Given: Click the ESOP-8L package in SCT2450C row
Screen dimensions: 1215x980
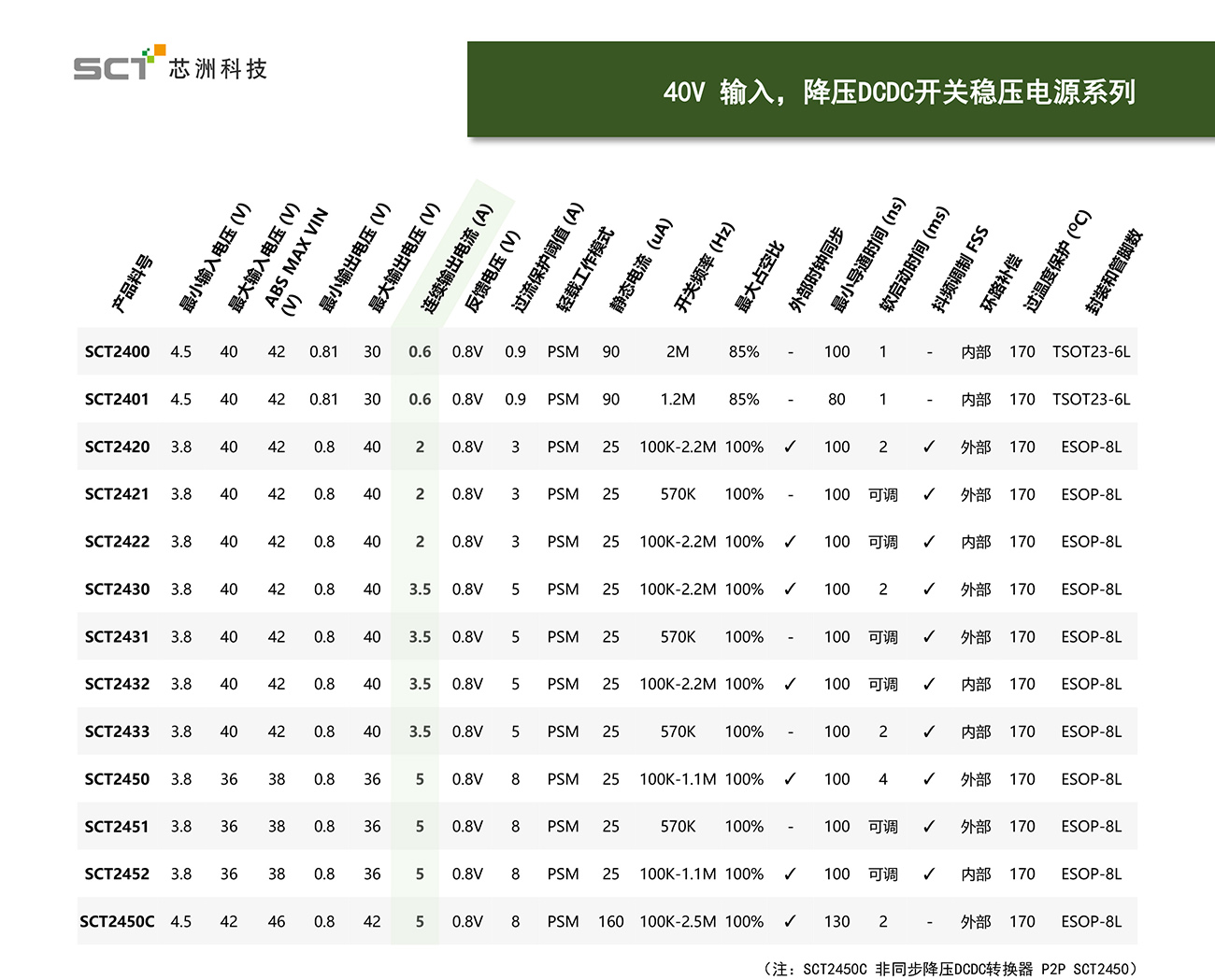Looking at the screenshot, I should pos(1091,922).
